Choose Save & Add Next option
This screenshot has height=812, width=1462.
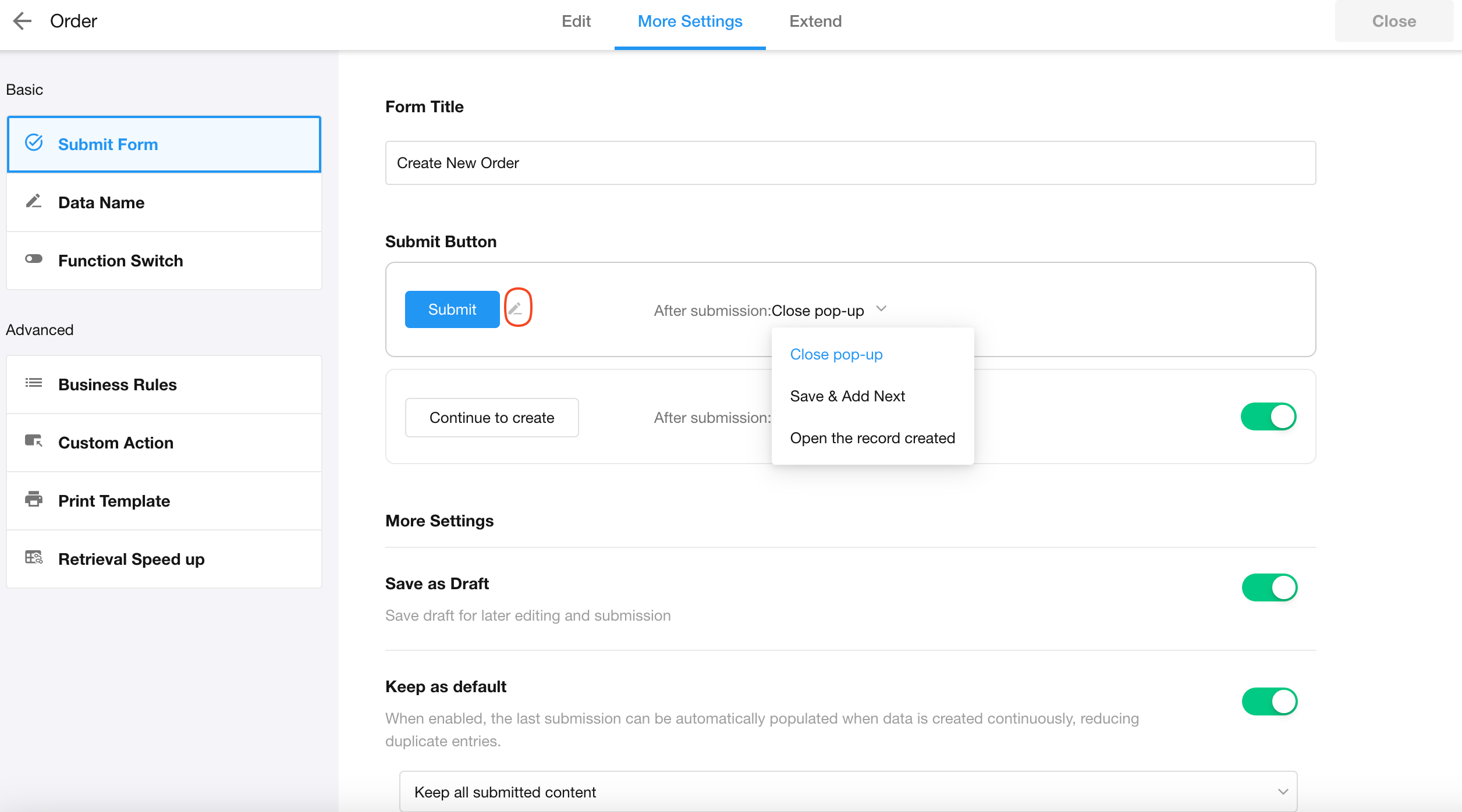point(847,397)
